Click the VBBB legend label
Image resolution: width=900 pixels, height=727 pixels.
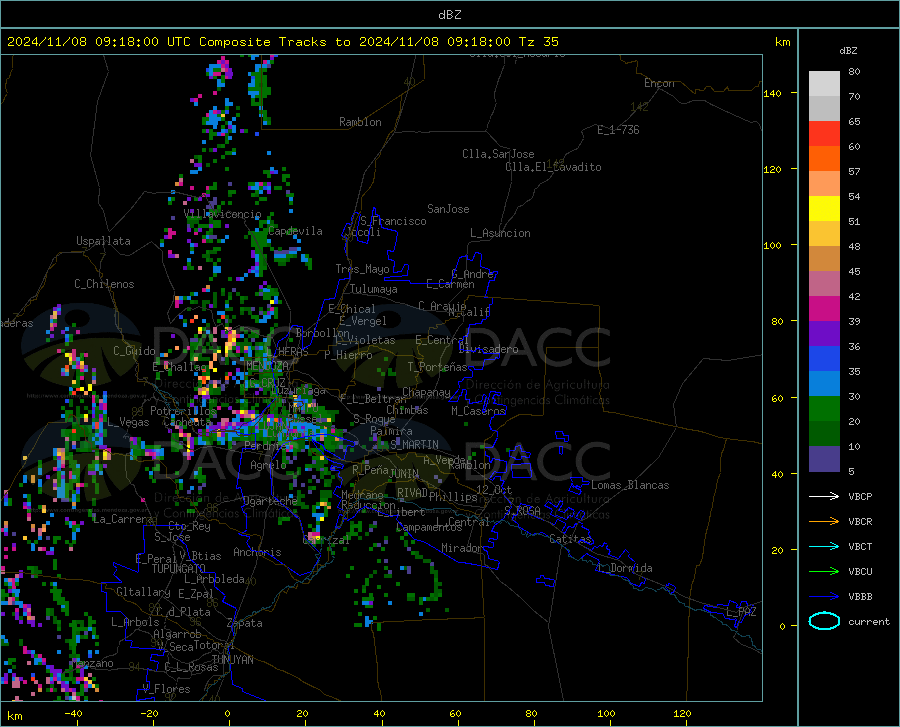(860, 597)
